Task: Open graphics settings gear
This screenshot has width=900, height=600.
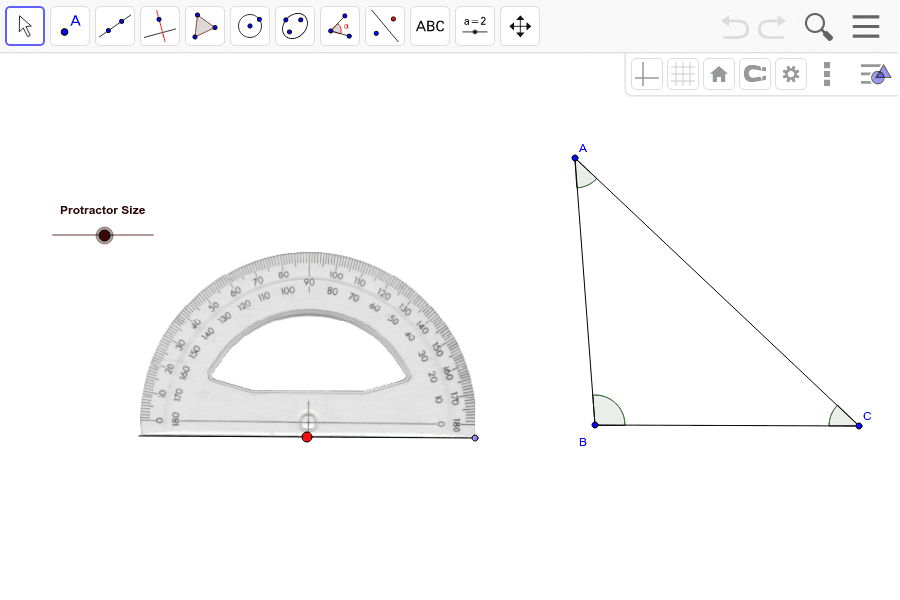Action: [x=791, y=74]
